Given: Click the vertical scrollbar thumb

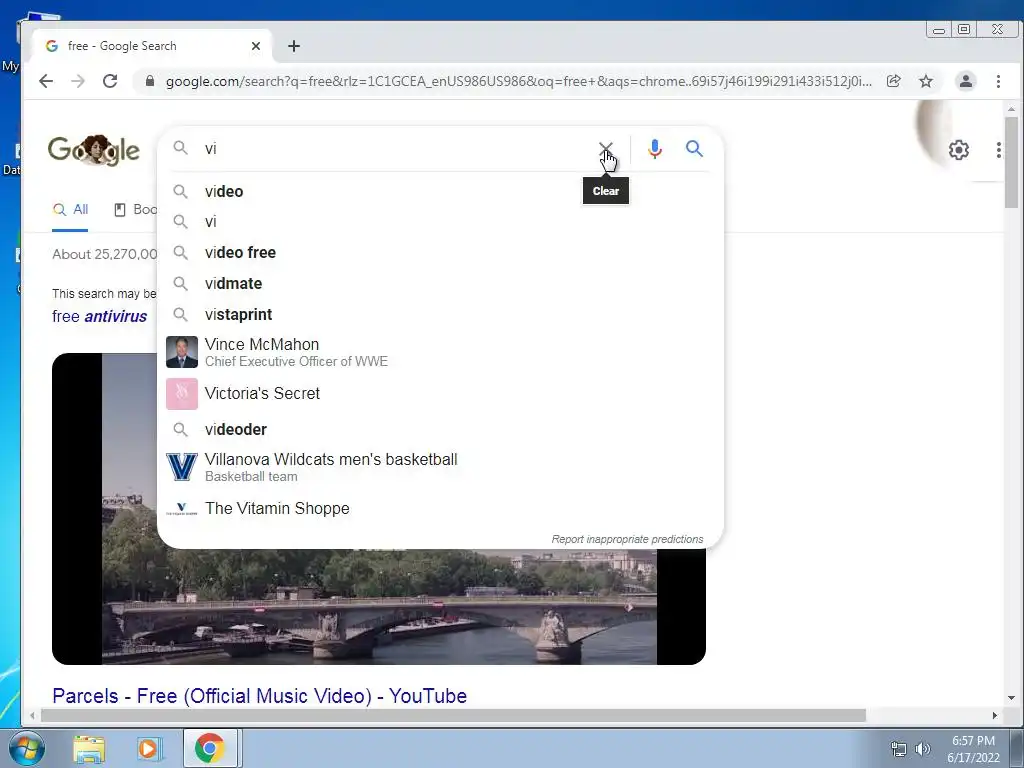Looking at the screenshot, I should [1011, 162].
